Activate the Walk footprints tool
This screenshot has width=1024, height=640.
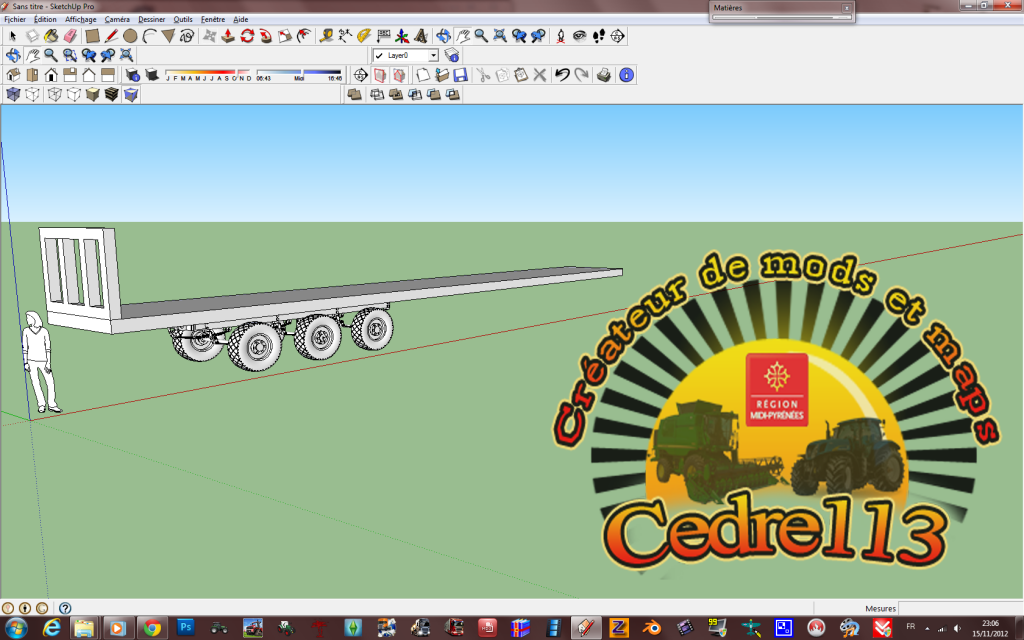coord(598,36)
